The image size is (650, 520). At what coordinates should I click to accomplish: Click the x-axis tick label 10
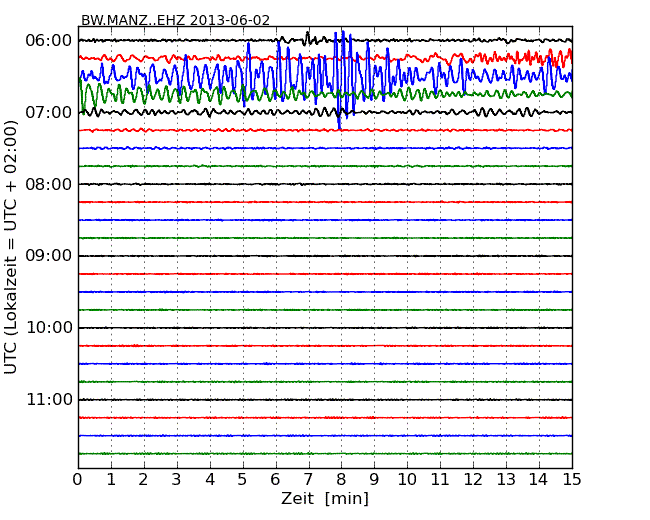point(407,480)
